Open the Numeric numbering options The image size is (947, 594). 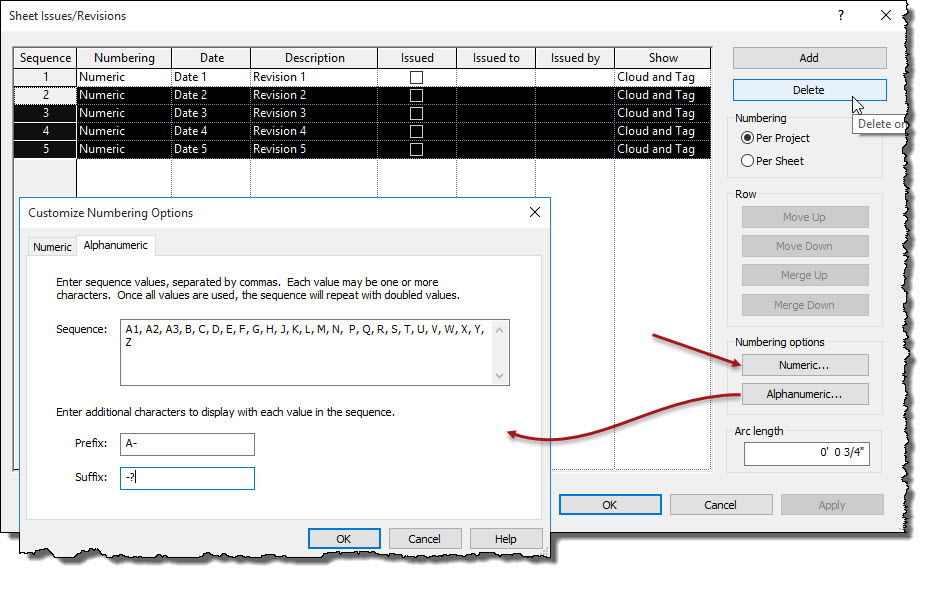pyautogui.click(x=804, y=365)
